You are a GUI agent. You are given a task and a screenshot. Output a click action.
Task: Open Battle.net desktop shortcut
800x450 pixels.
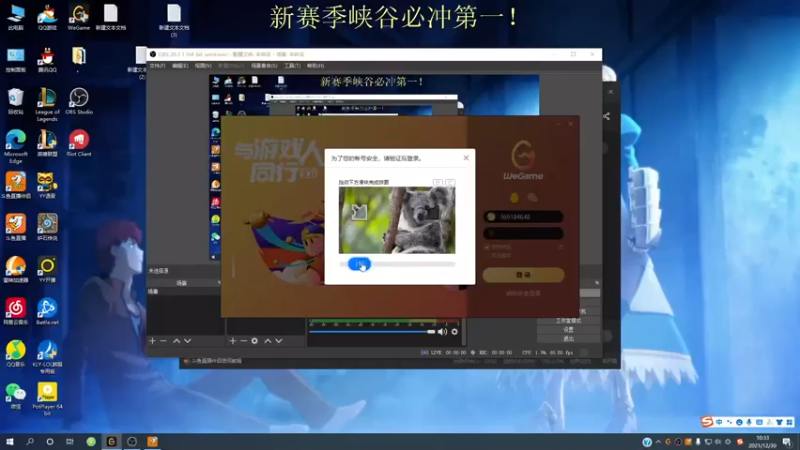coord(47,312)
